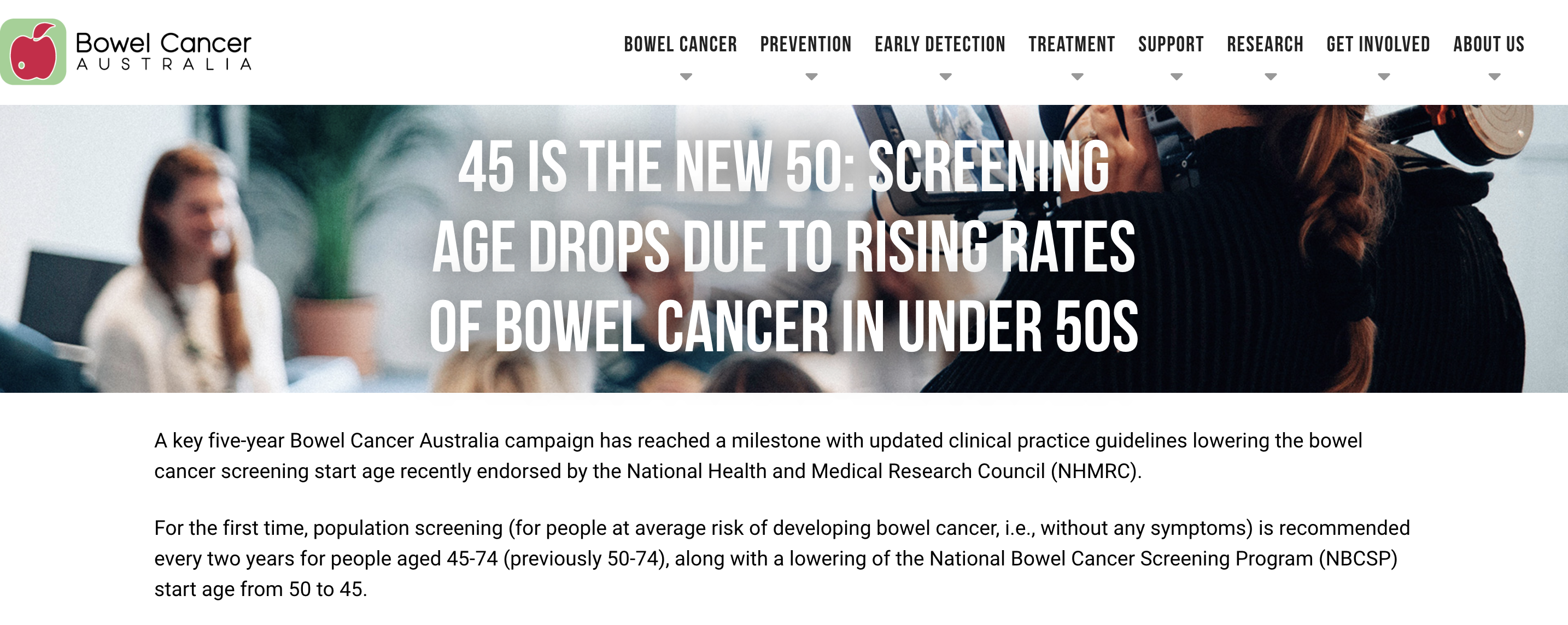
Task: Click the red apple logo icon
Action: pos(33,52)
